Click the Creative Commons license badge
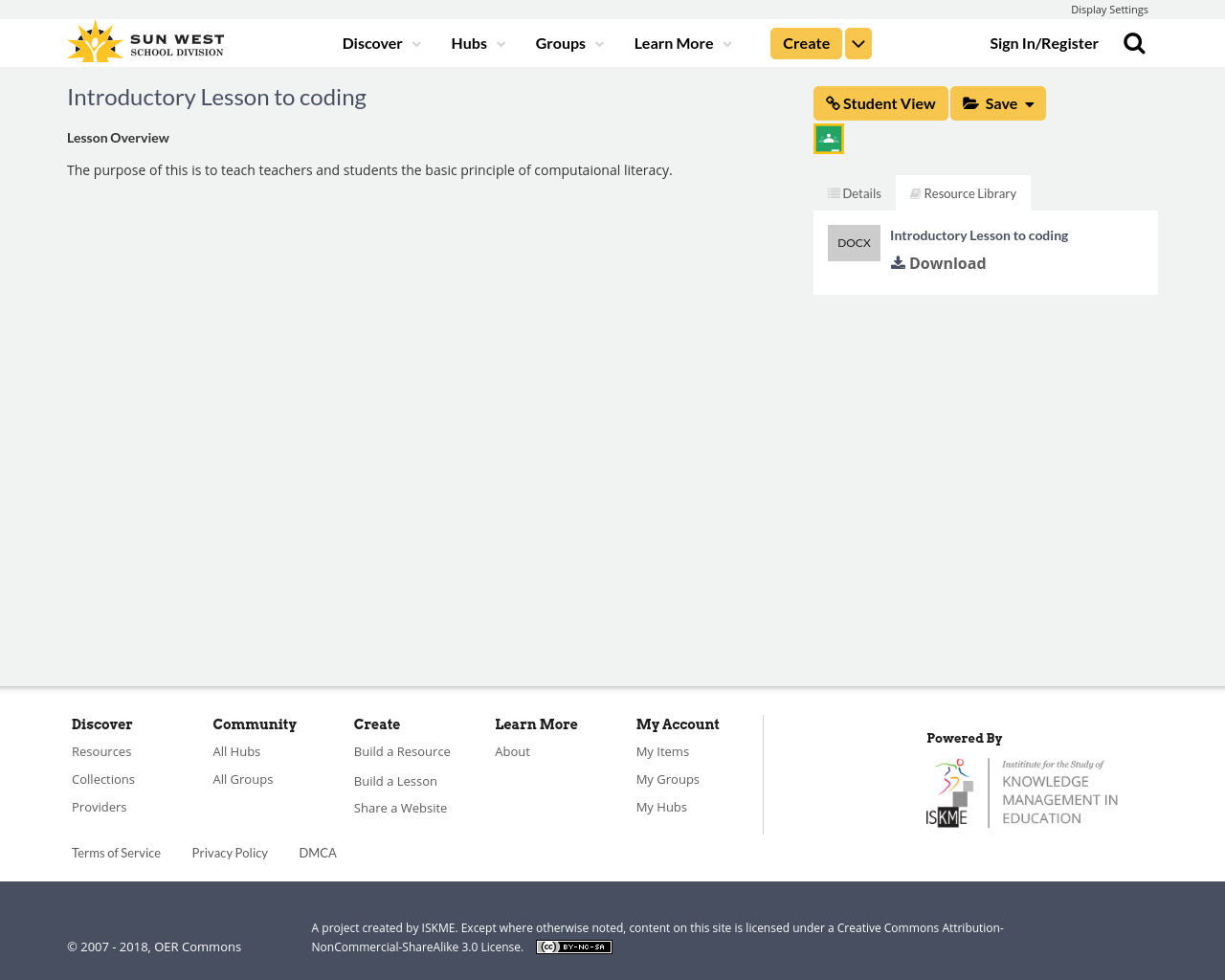The width and height of the screenshot is (1225, 980). tap(573, 946)
